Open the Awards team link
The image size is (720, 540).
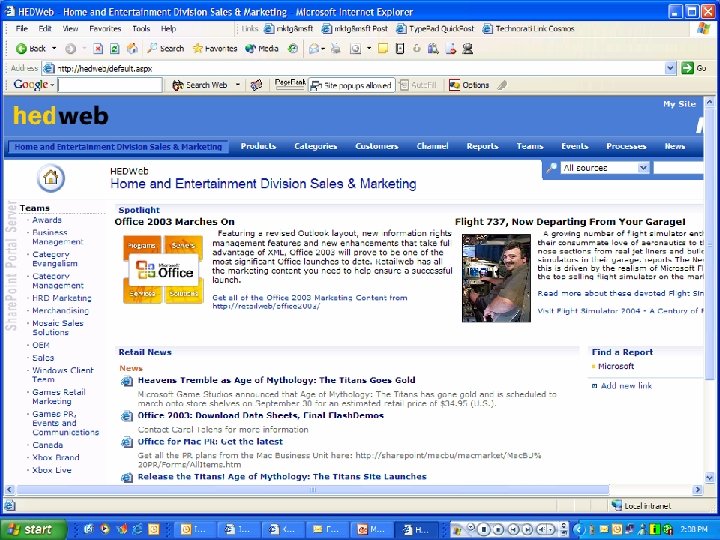pyautogui.click(x=46, y=220)
